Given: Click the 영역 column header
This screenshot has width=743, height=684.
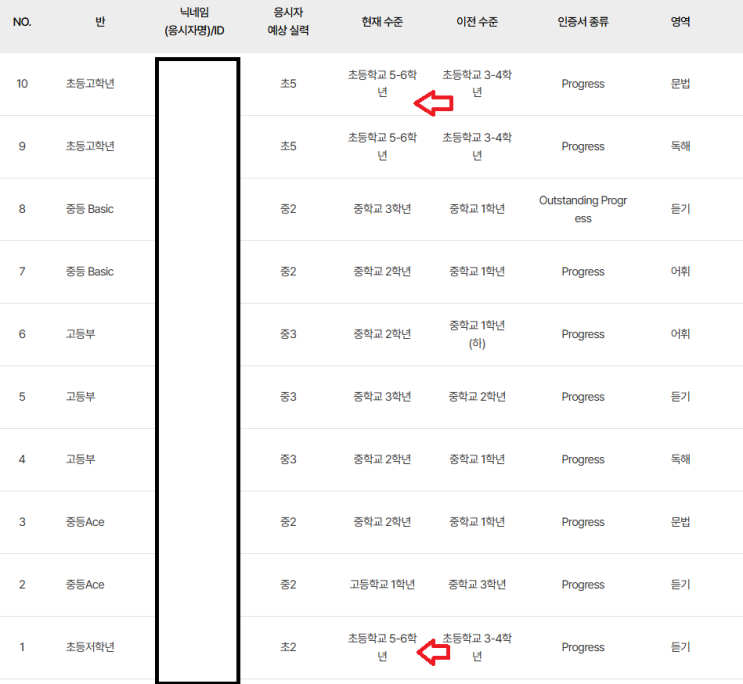Looking at the screenshot, I should click(x=680, y=21).
